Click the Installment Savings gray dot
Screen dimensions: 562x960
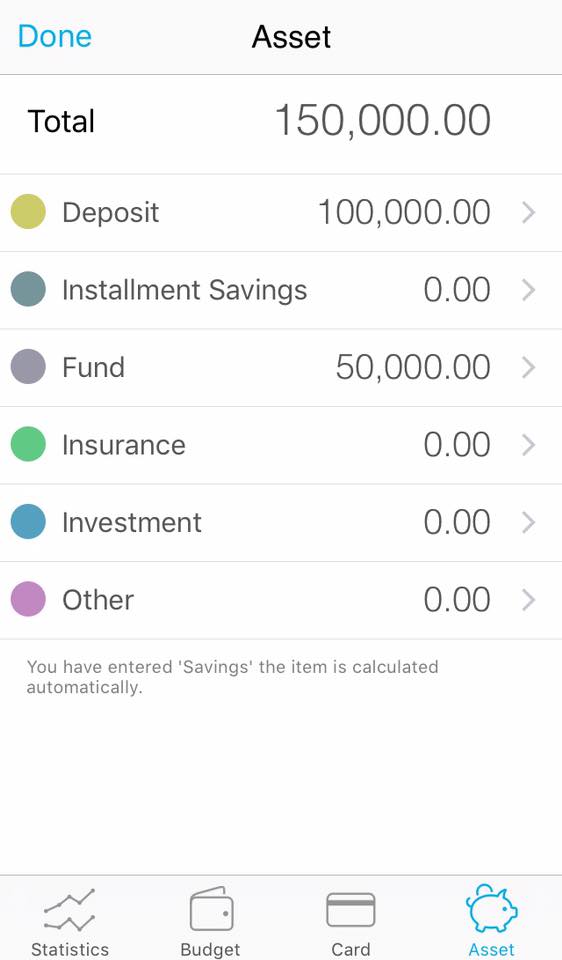[x=28, y=289]
